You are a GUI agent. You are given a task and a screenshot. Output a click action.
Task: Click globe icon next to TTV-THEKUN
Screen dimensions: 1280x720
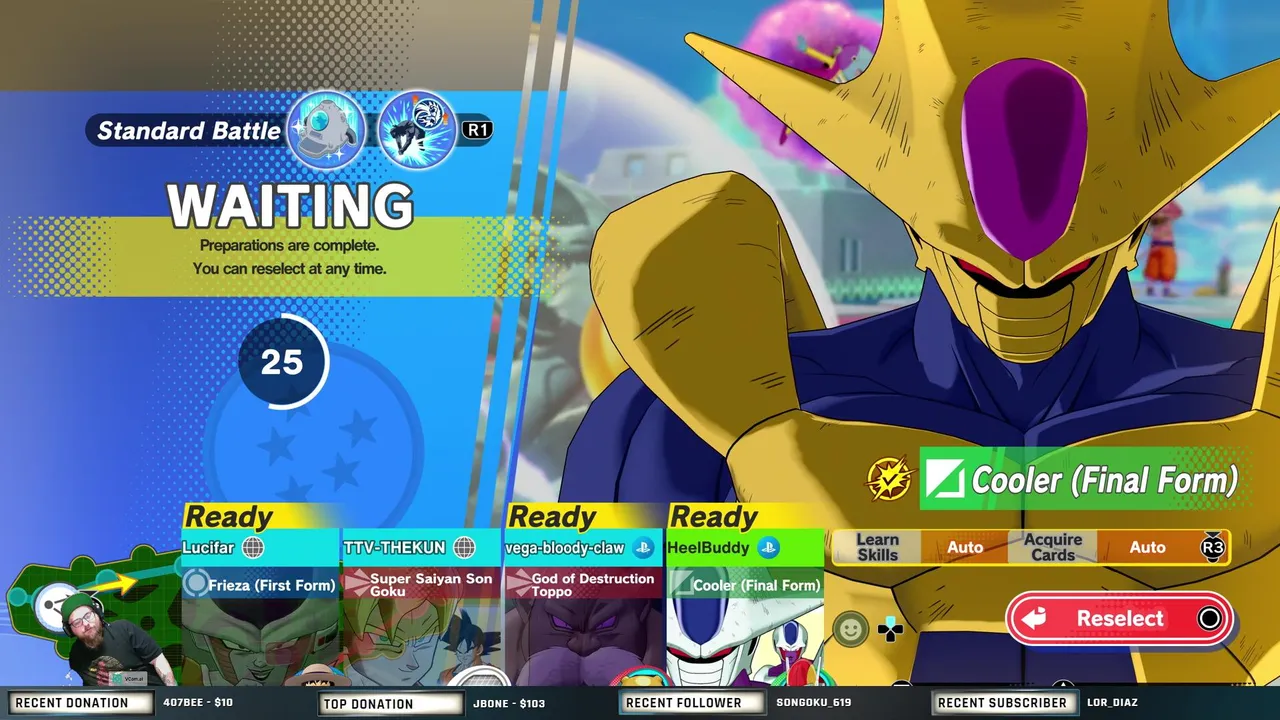(x=464, y=547)
